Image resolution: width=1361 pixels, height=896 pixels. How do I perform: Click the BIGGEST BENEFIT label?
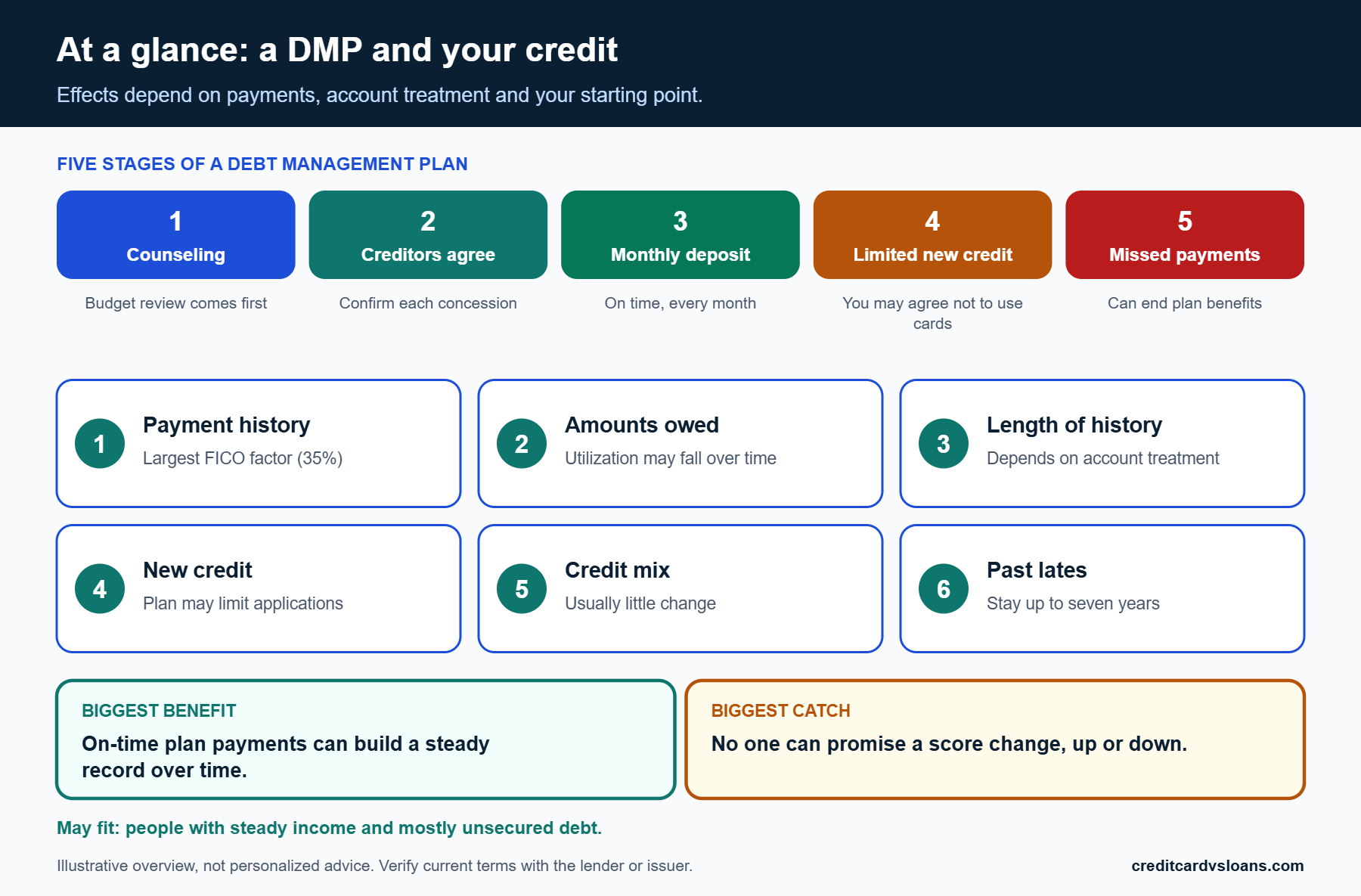point(159,711)
